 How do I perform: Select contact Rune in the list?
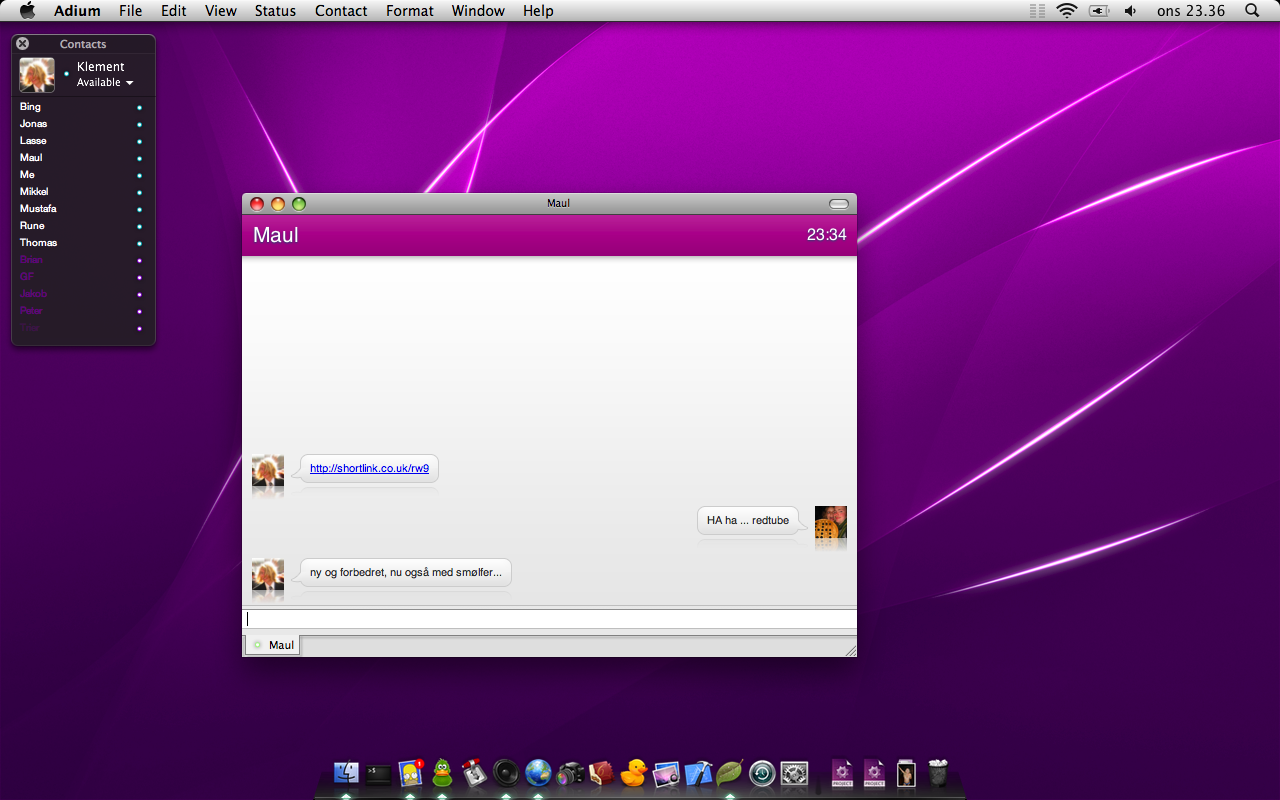coord(81,226)
